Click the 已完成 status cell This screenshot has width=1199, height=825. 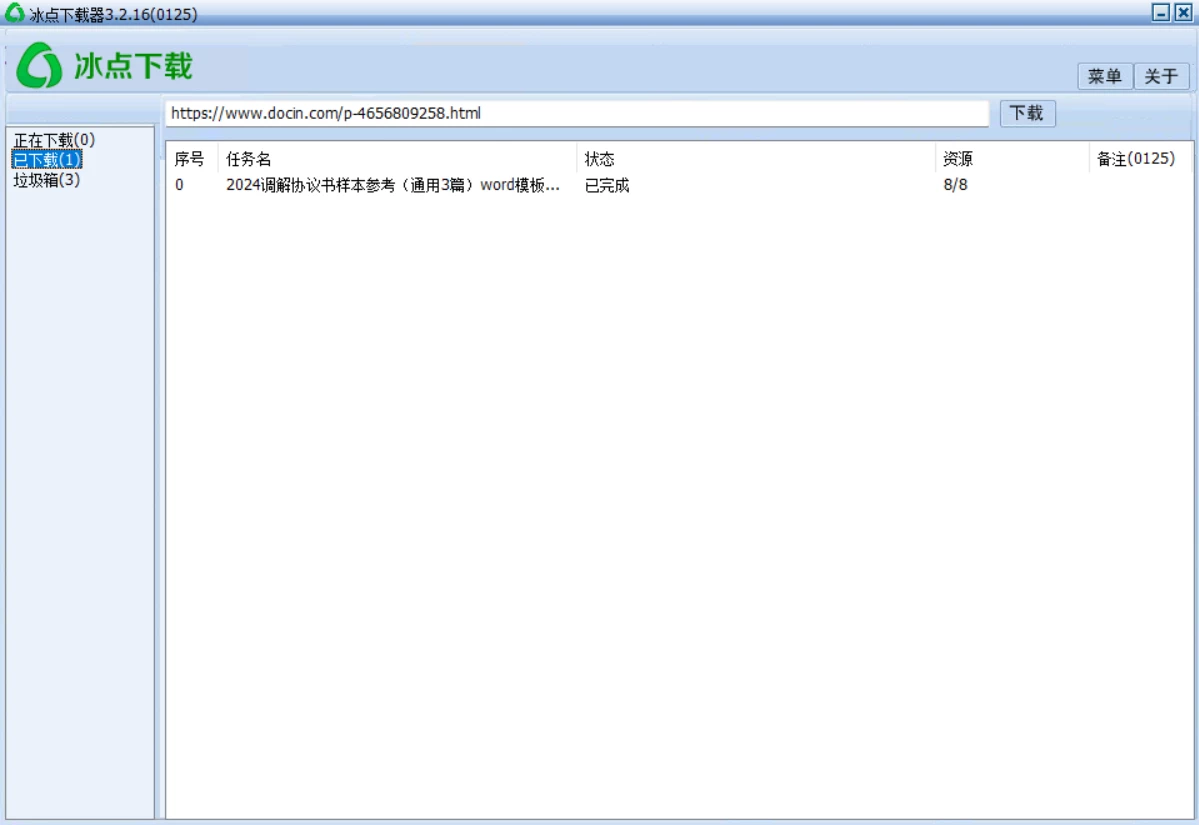click(607, 185)
